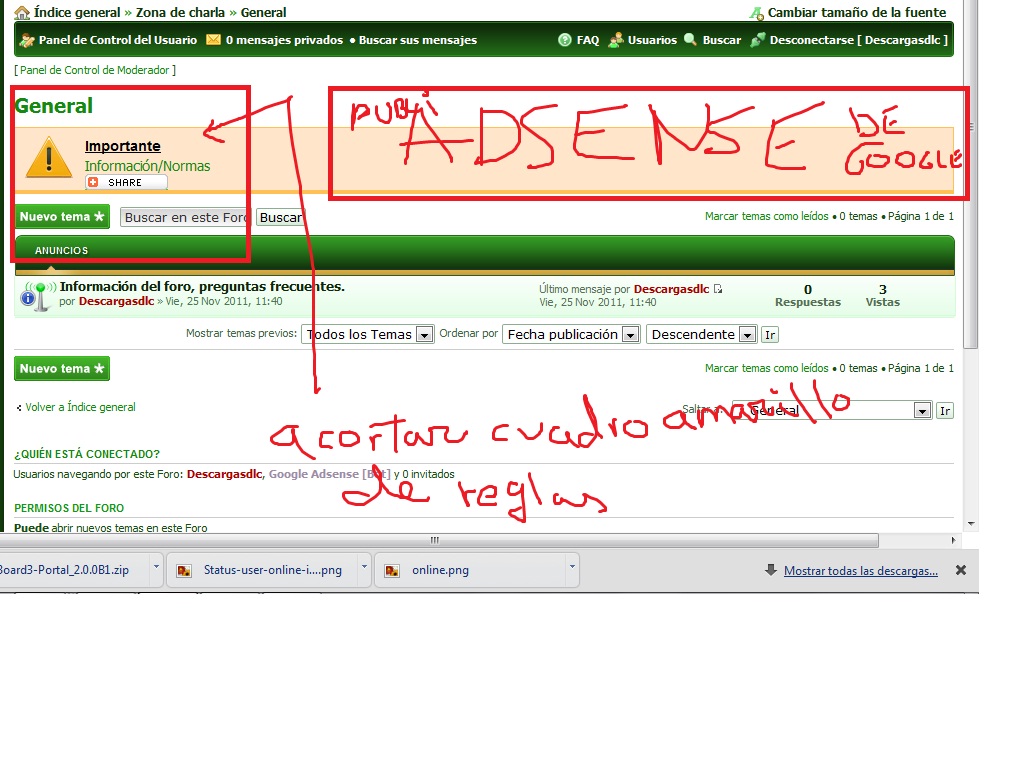Open last post author Descargasdlc profile
Screen dimensions: 1024x768
click(x=671, y=289)
